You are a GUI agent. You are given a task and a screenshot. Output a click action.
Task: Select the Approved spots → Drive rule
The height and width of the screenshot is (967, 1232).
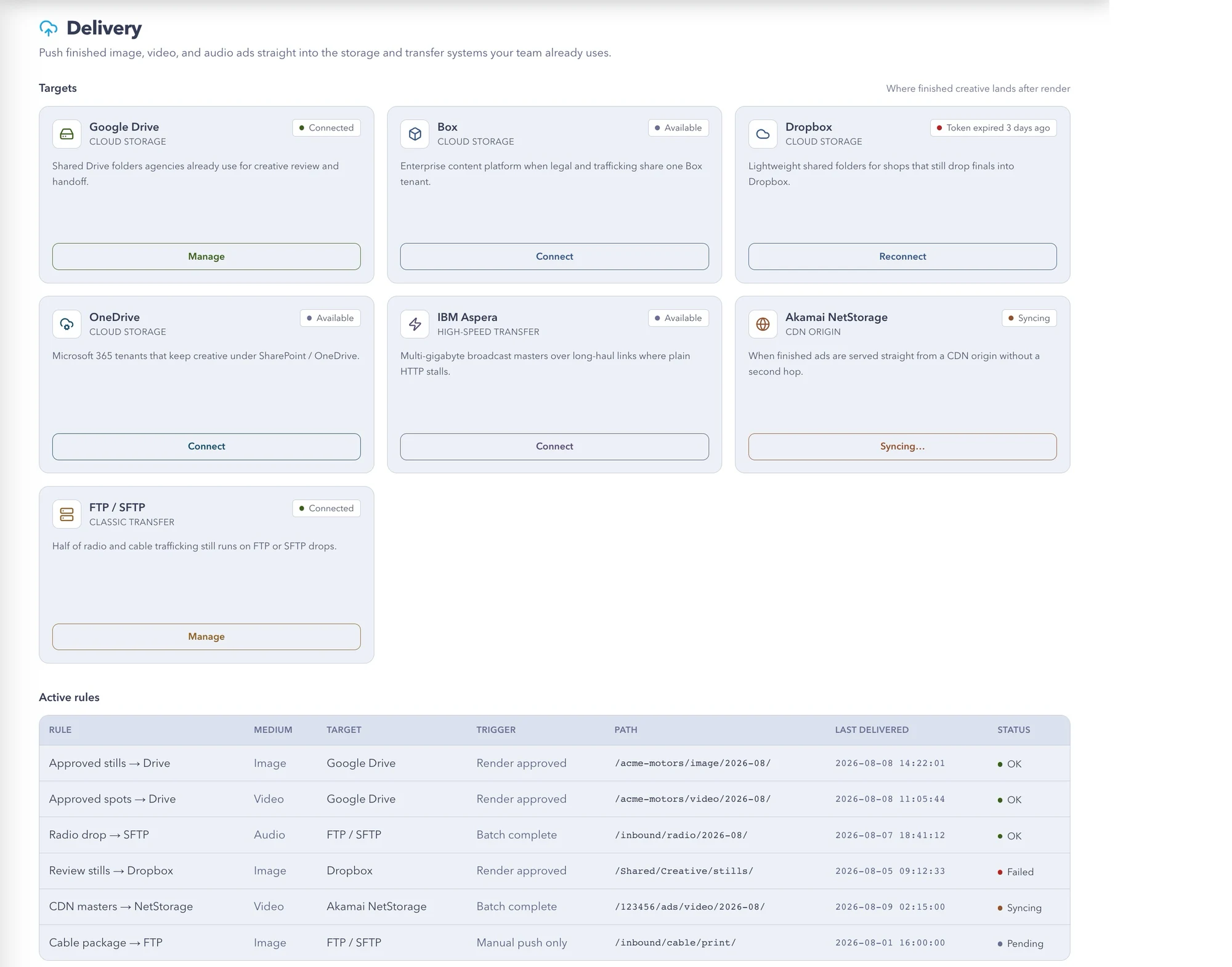pyautogui.click(x=554, y=799)
